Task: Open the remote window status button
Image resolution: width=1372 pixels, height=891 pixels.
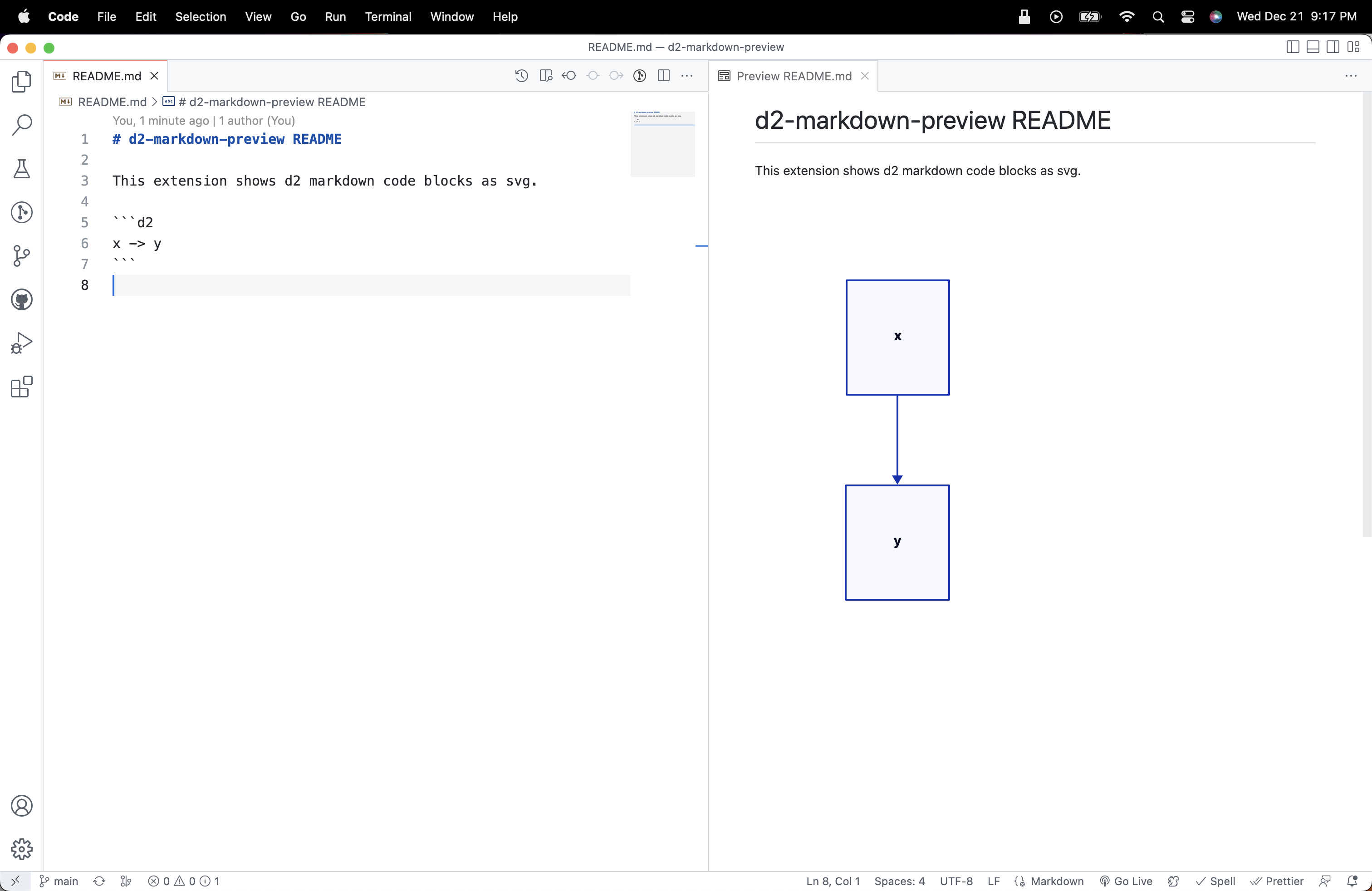Action: (15, 881)
